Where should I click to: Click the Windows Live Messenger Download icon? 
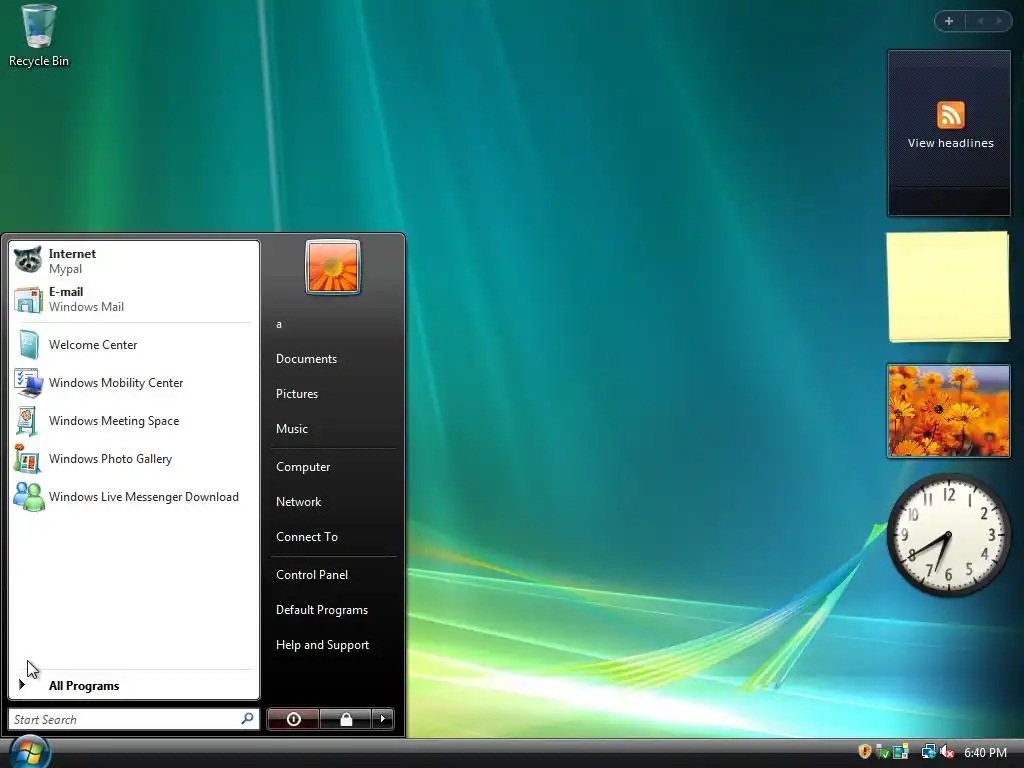28,496
